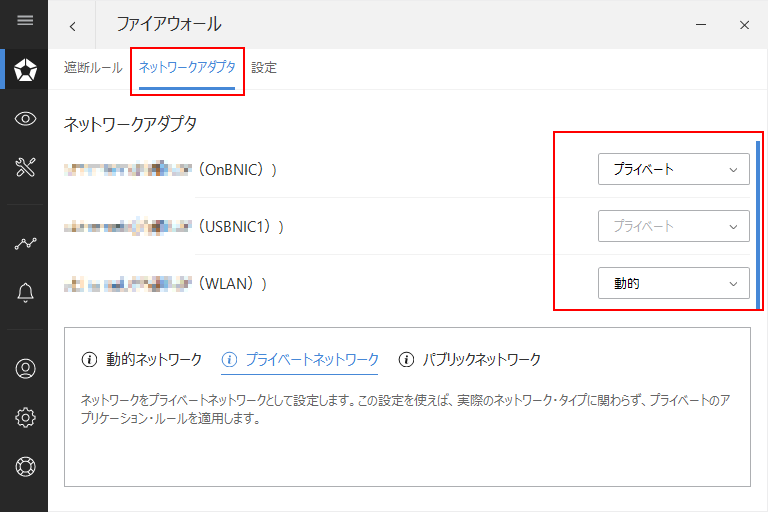Open the OnBNIC network type dropdown

pos(673,169)
